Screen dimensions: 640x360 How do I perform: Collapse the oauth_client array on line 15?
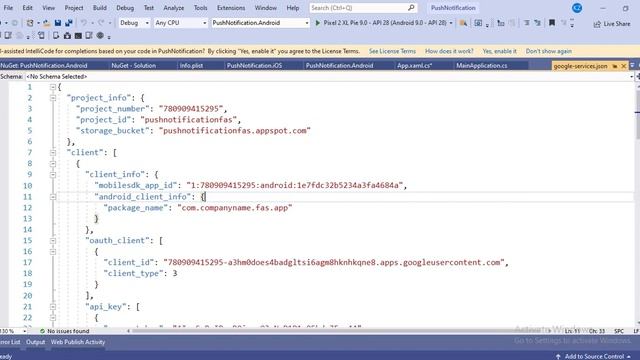[x=53, y=241]
